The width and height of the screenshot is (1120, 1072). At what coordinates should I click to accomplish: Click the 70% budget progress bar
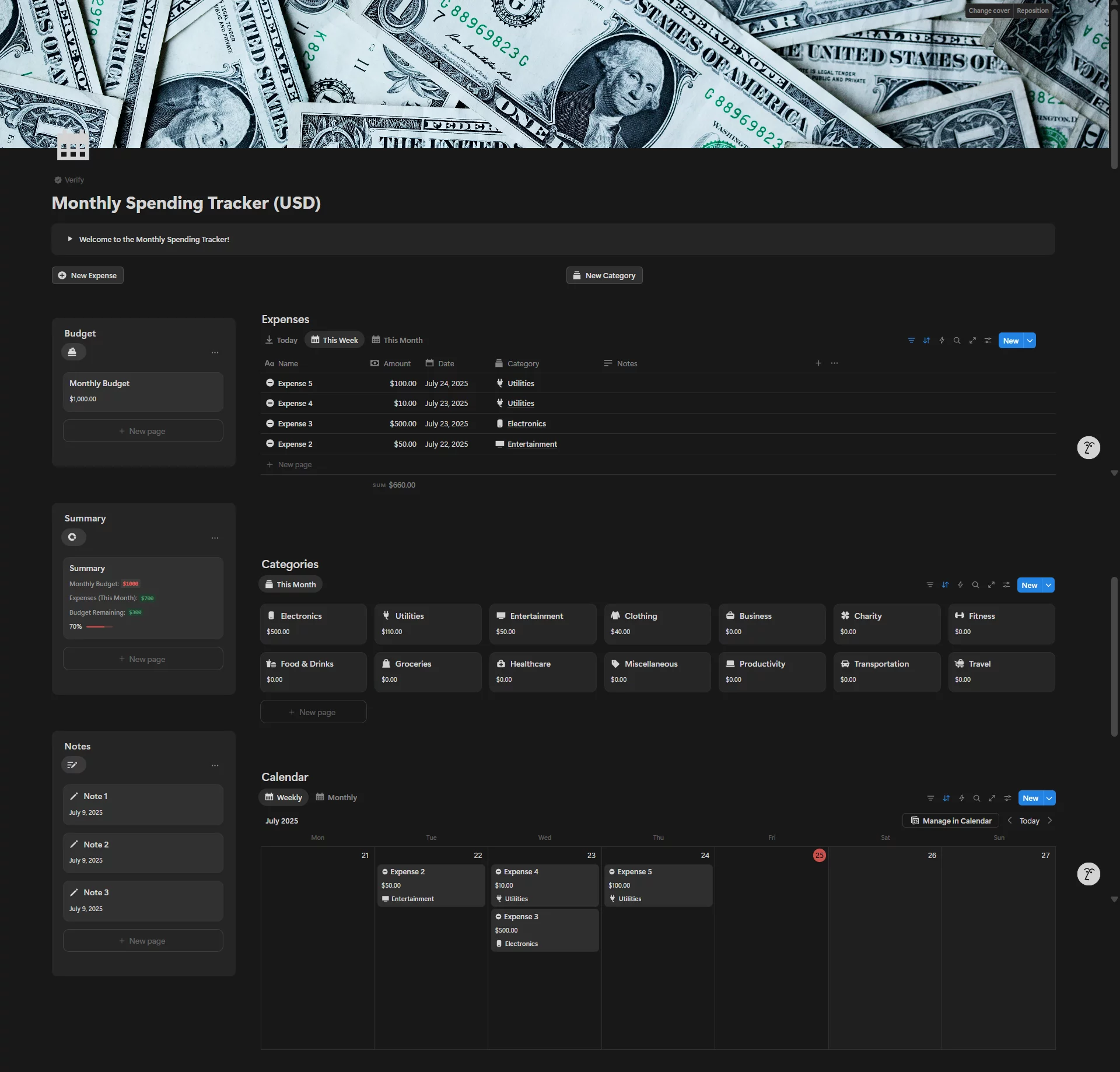pos(99,626)
